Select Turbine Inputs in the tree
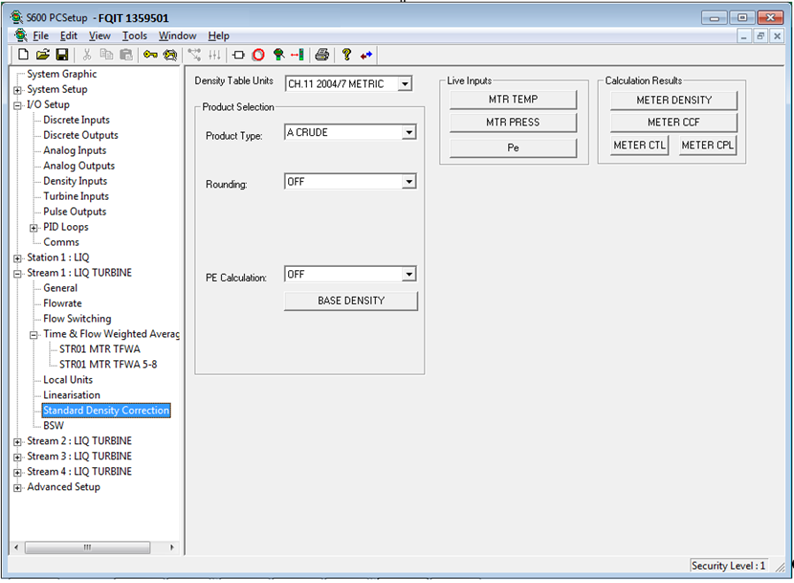The image size is (794, 583). click(76, 196)
